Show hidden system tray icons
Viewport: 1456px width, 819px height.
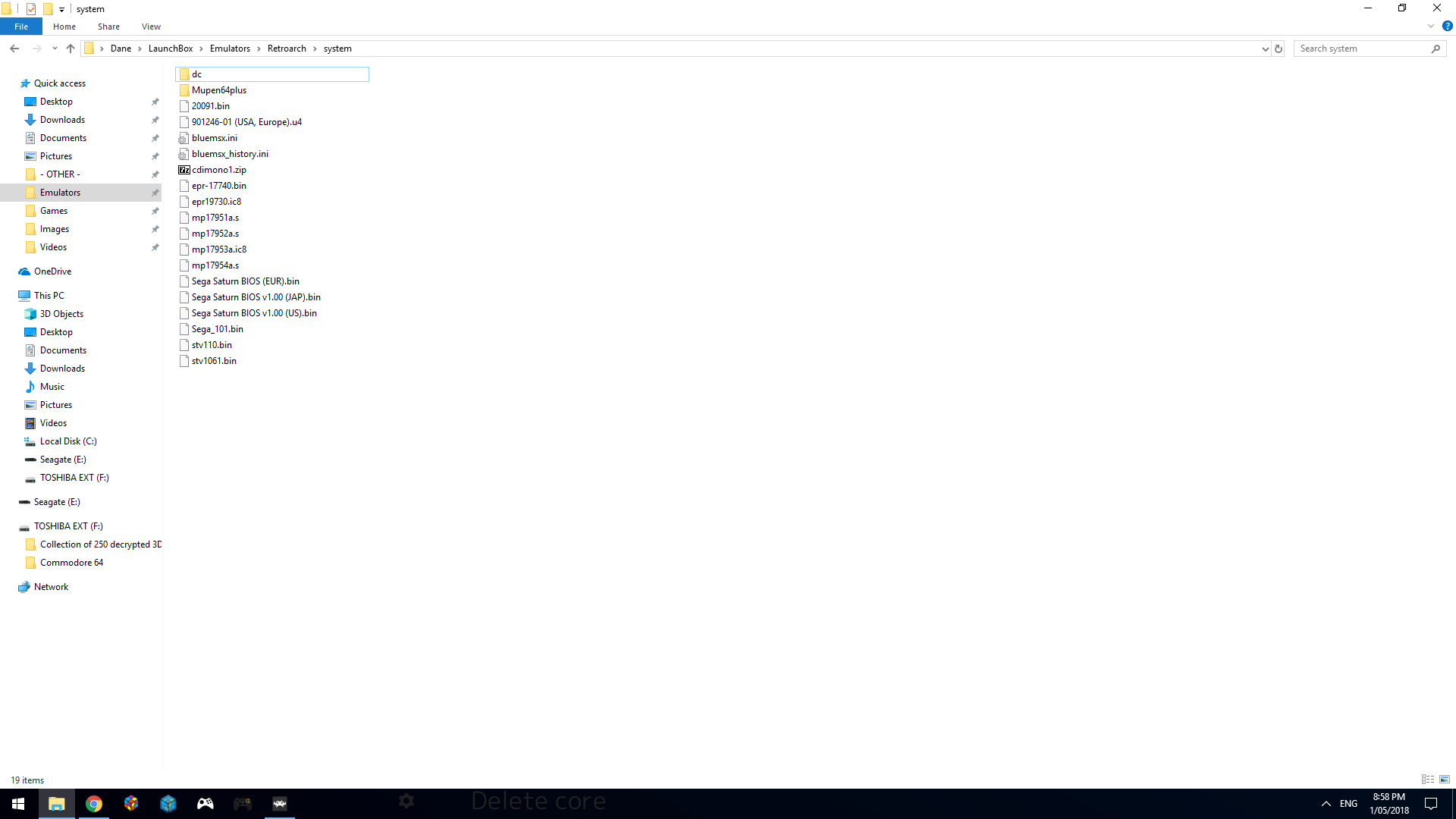tap(1326, 804)
